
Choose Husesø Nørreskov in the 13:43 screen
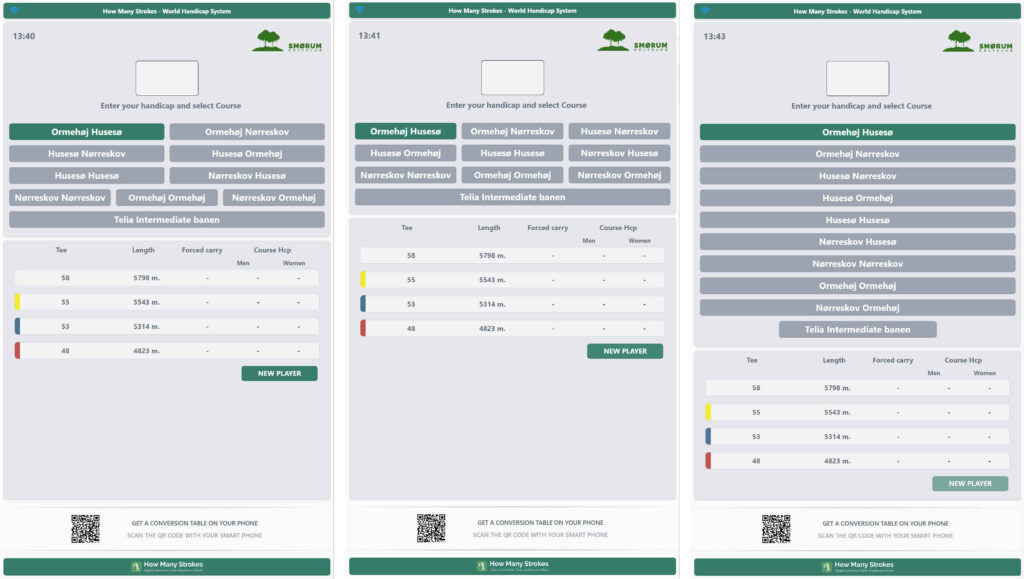[857, 176]
